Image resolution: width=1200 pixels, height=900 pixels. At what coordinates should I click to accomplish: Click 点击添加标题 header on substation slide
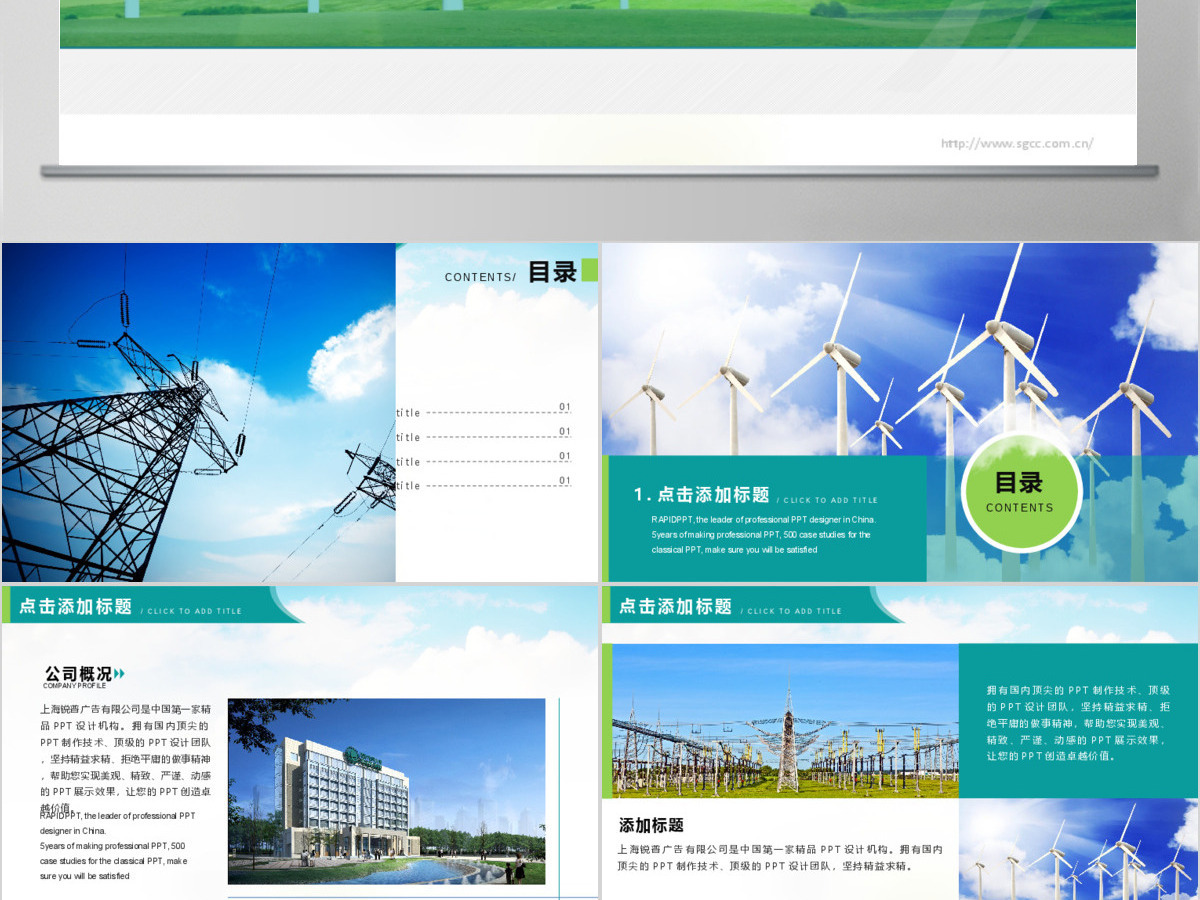click(675, 606)
